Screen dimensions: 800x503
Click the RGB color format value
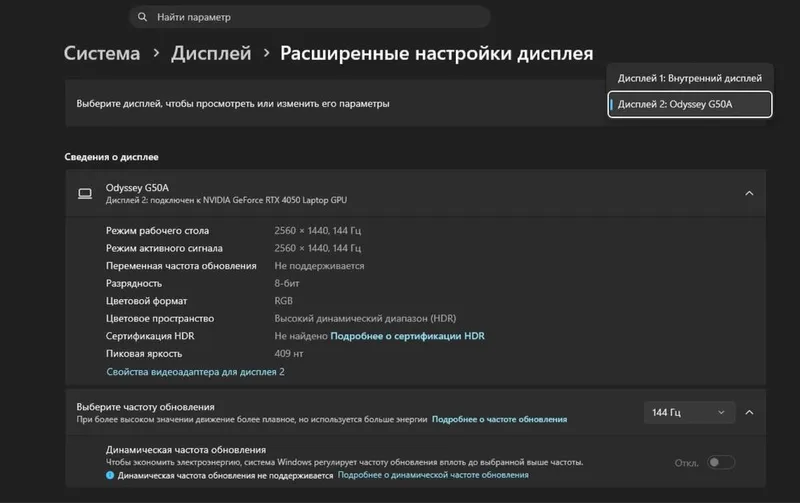coord(284,301)
